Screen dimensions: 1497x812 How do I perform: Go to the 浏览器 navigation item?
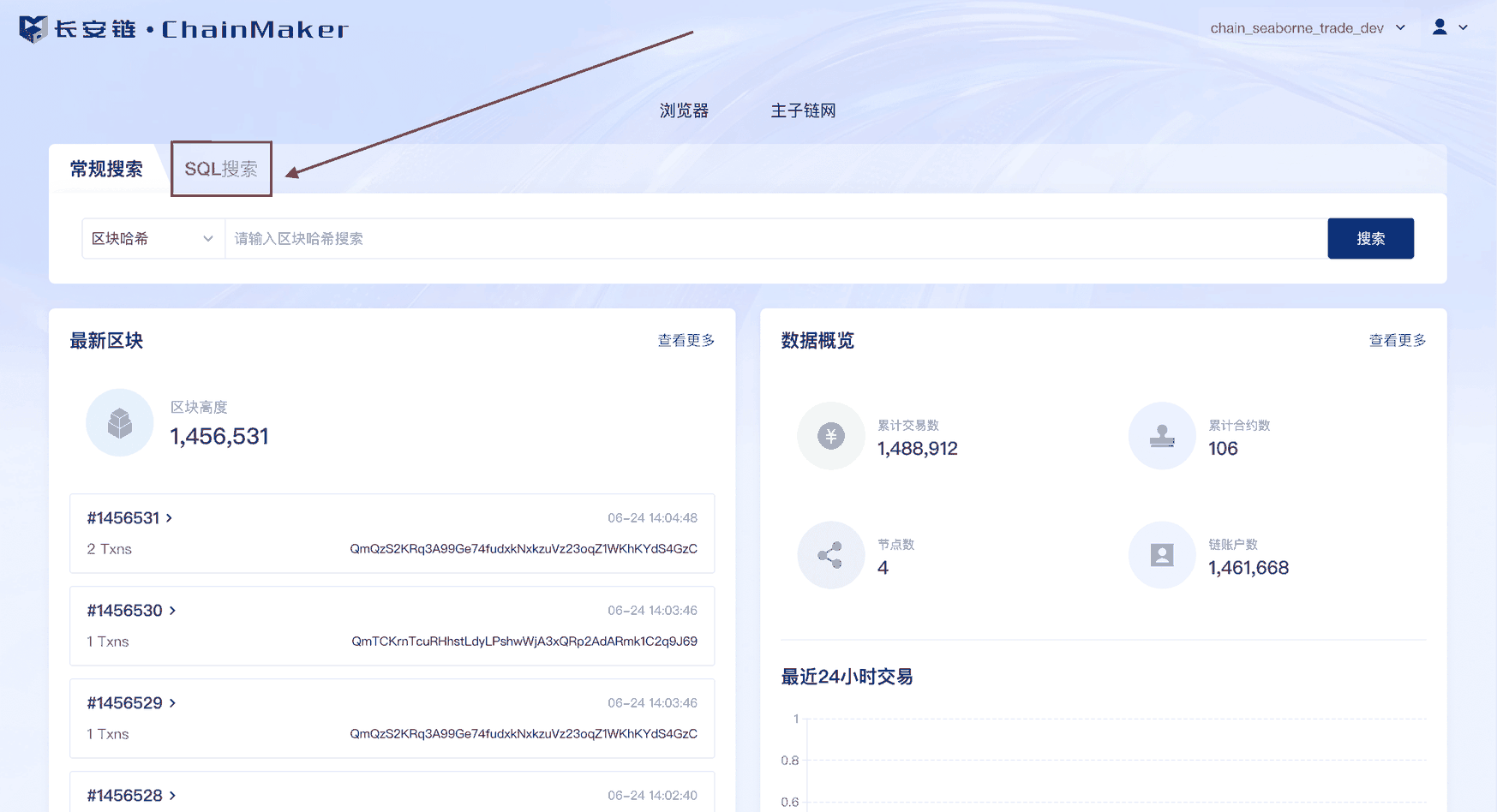click(x=684, y=110)
